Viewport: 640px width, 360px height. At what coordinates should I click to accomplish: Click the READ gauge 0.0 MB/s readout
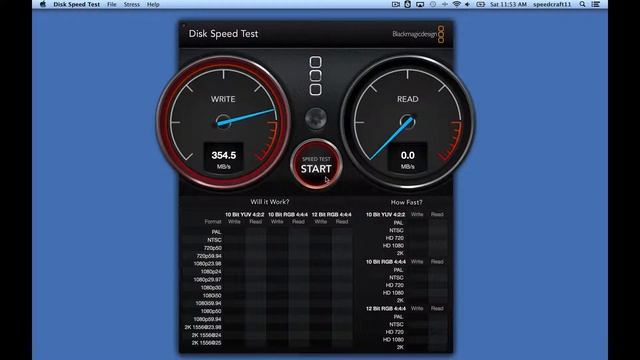pyautogui.click(x=408, y=158)
